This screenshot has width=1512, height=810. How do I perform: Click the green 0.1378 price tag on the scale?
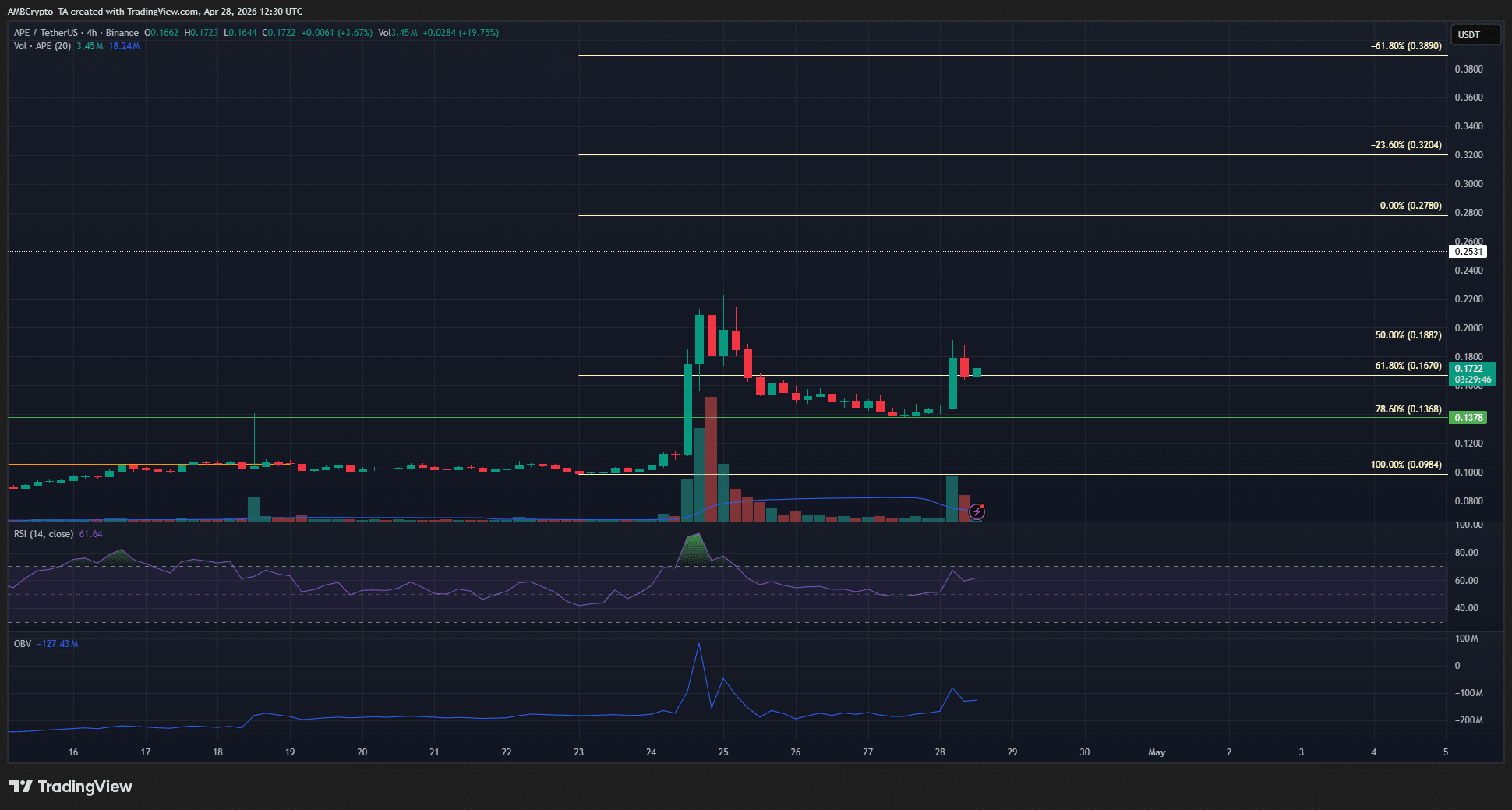pyautogui.click(x=1468, y=418)
